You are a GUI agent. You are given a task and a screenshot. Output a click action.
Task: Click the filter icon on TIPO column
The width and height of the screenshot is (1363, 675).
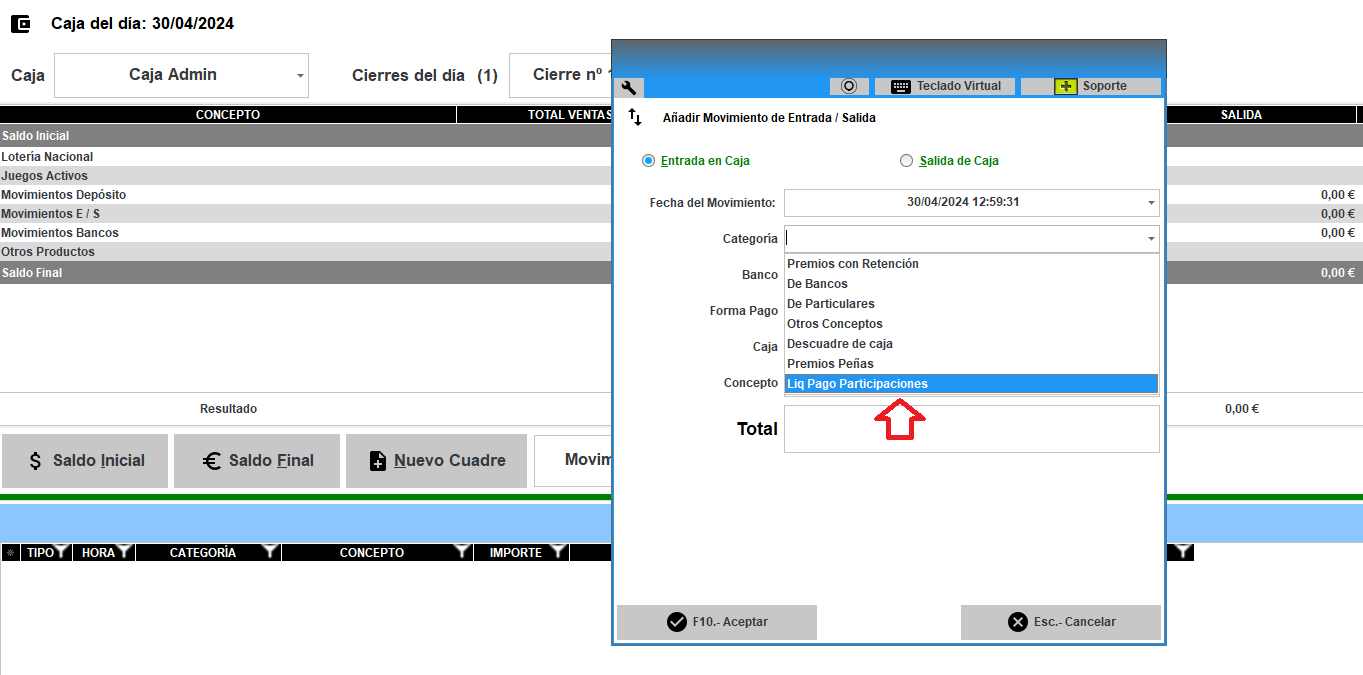click(x=61, y=551)
